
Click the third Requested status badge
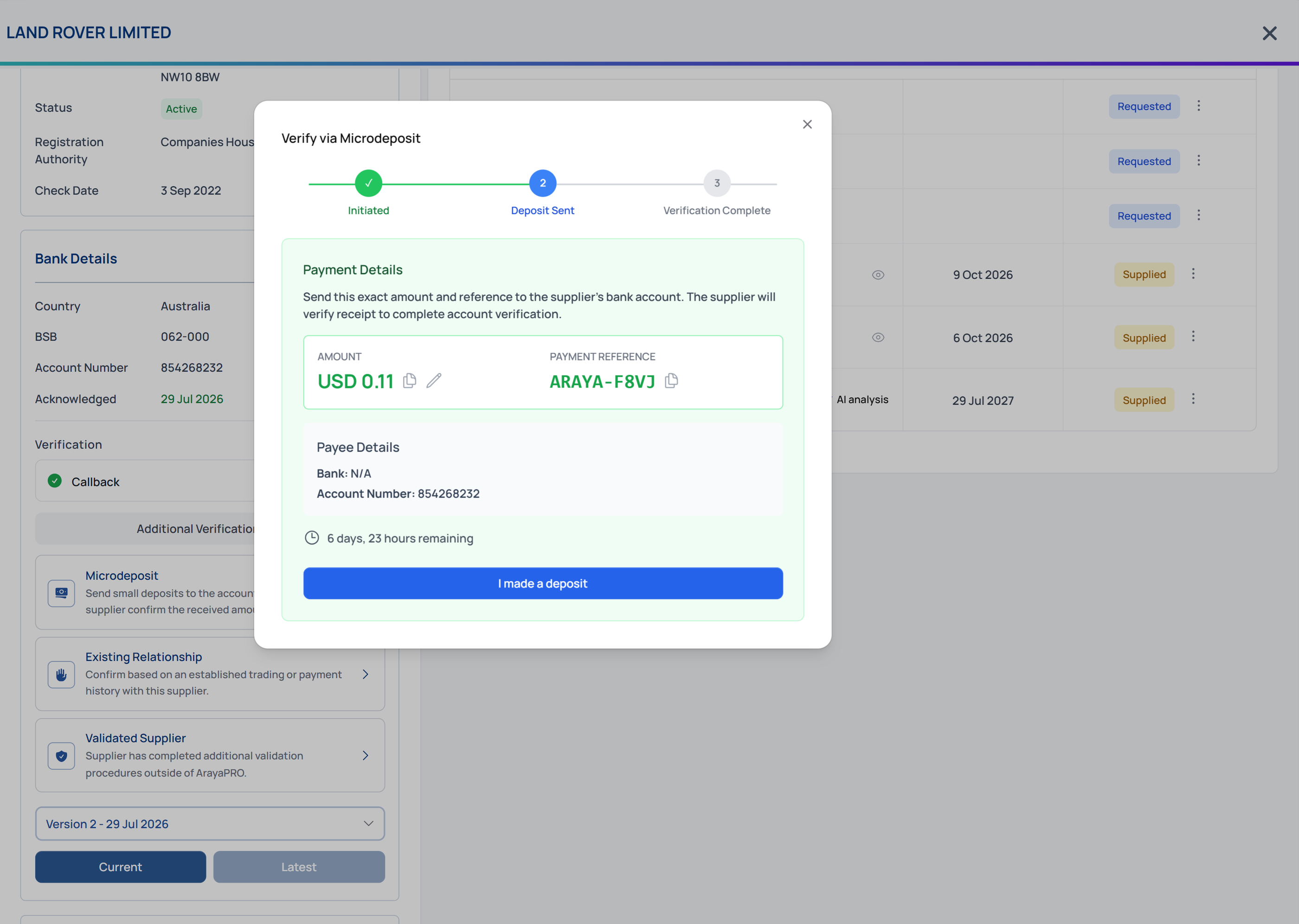tap(1144, 216)
